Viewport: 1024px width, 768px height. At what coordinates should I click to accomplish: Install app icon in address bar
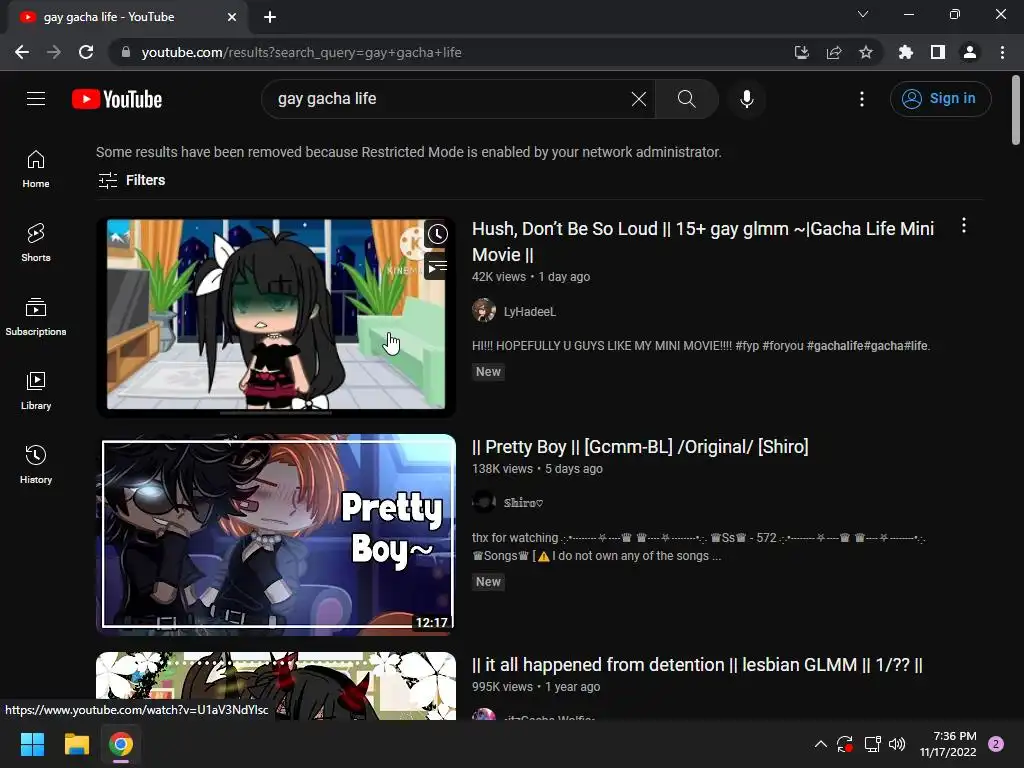pos(801,52)
